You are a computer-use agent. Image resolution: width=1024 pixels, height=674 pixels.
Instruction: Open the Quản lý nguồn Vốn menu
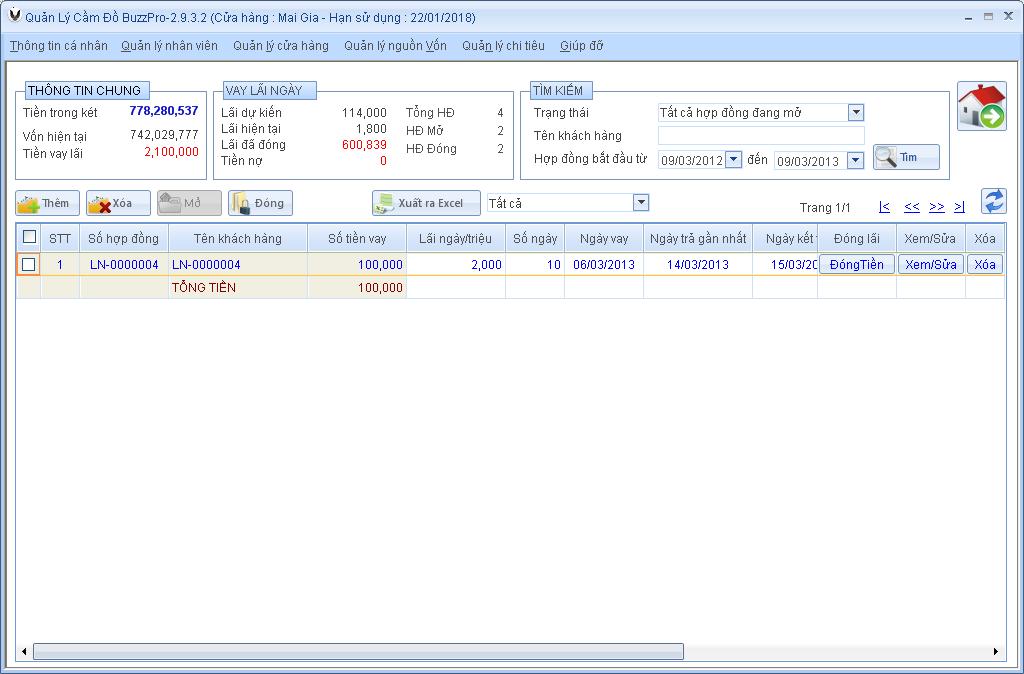tap(395, 46)
